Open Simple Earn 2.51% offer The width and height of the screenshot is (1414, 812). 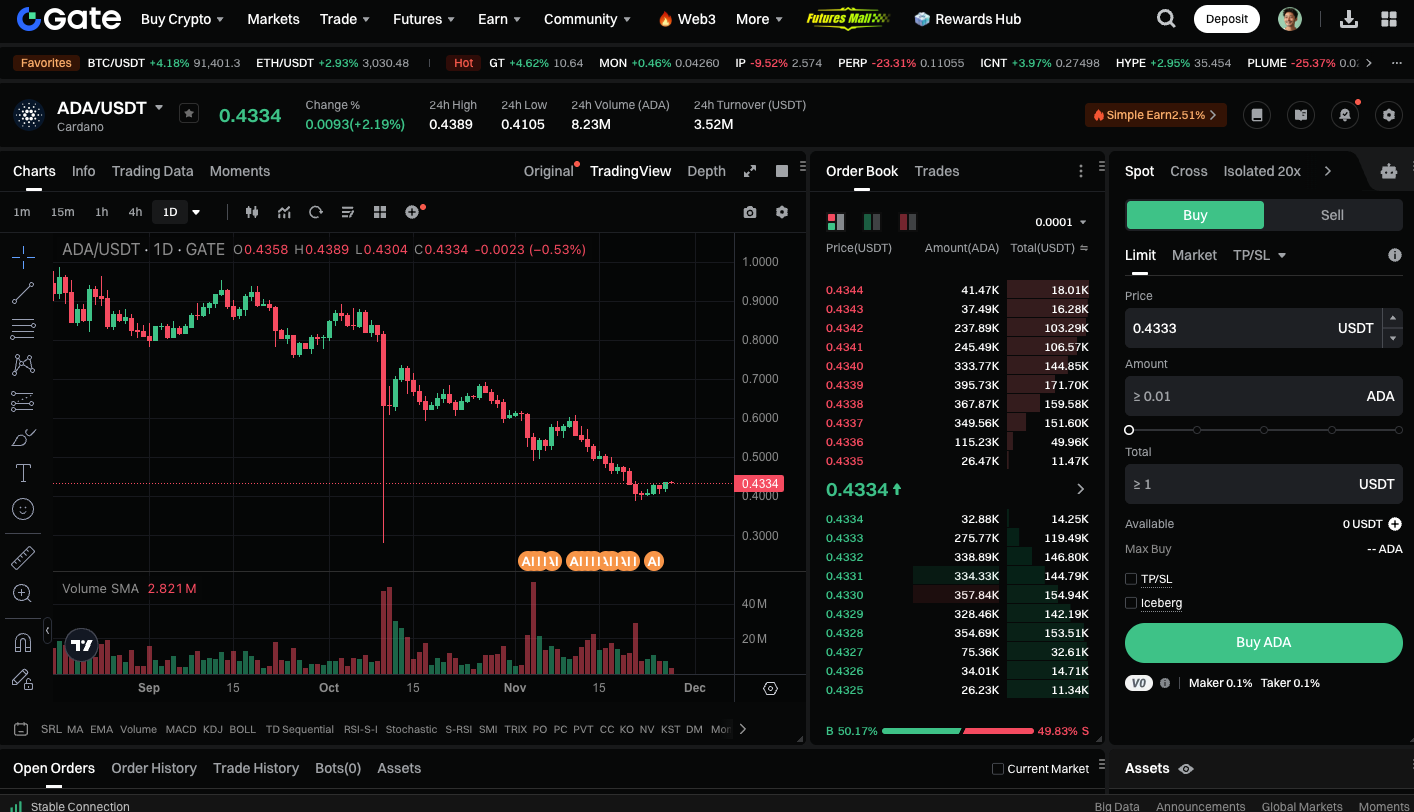[1156, 115]
